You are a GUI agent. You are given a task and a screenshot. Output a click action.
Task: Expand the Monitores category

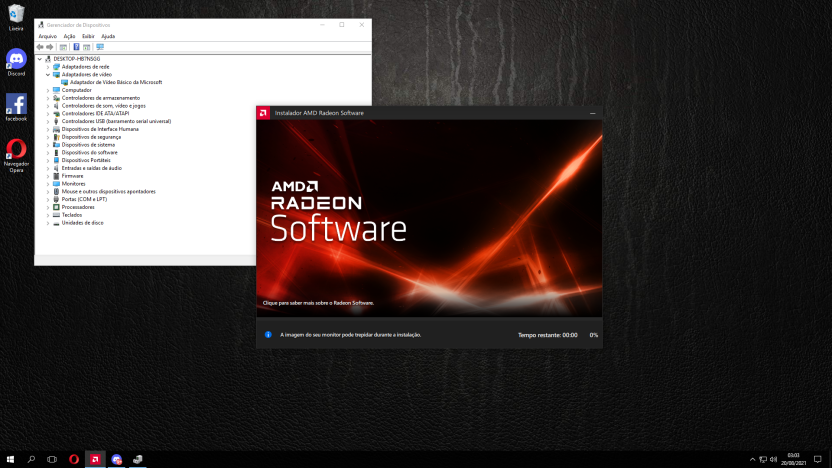point(48,184)
